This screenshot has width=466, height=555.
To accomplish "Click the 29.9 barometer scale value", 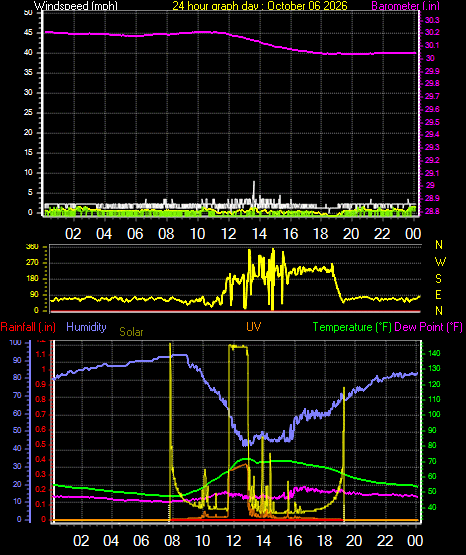I will click(x=432, y=71).
